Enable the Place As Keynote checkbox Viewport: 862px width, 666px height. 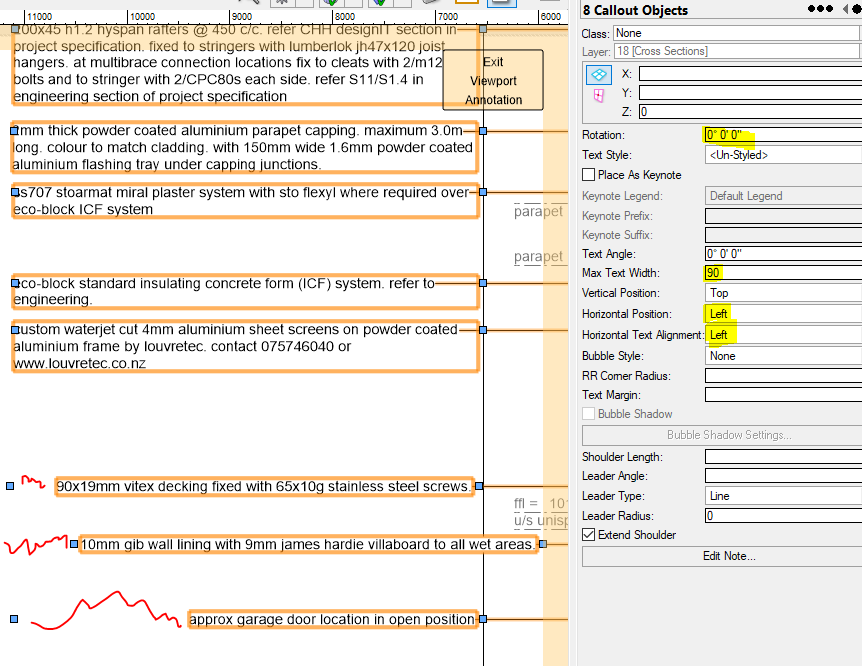[x=589, y=173]
